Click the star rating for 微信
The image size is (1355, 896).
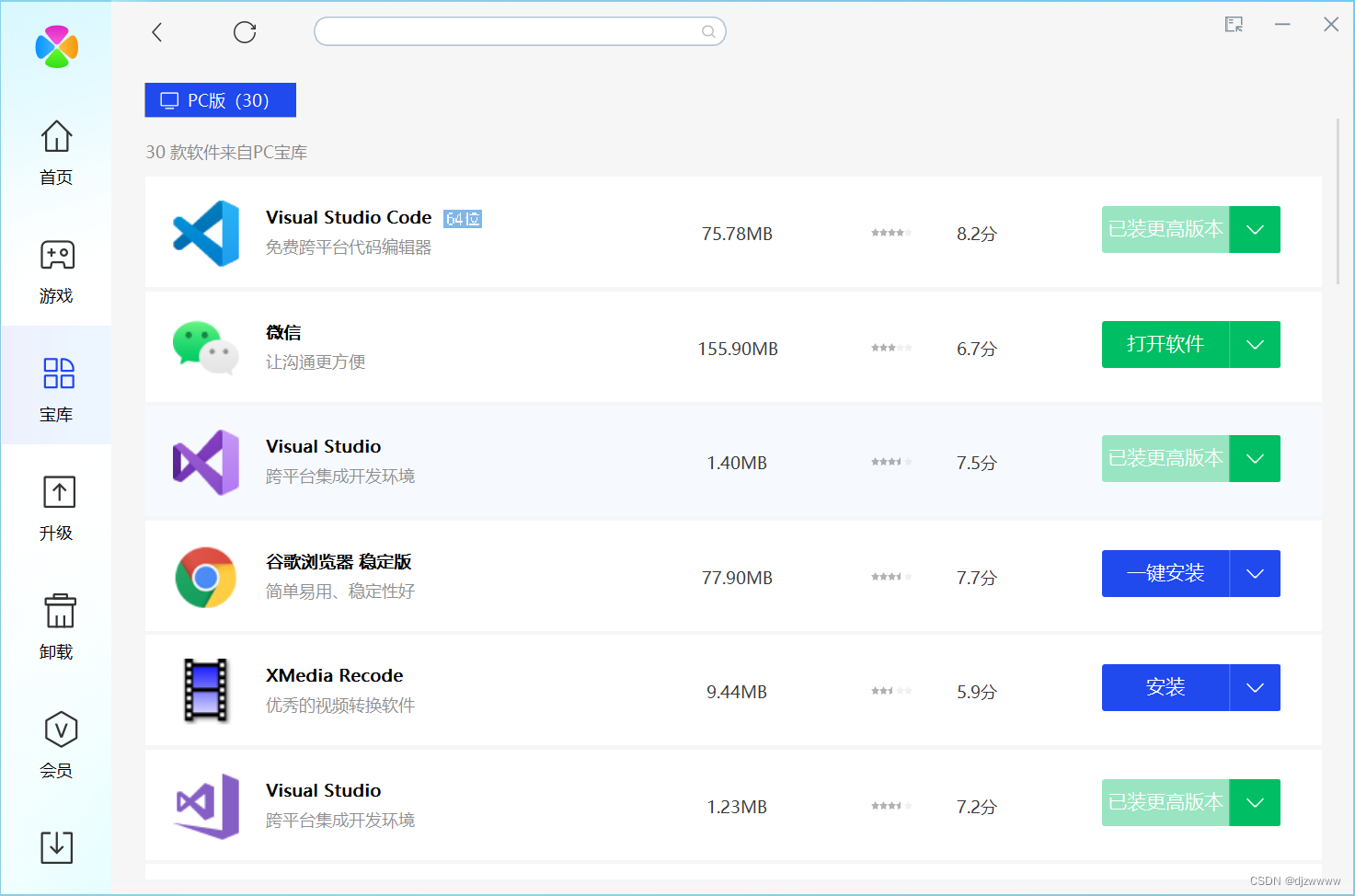point(891,348)
